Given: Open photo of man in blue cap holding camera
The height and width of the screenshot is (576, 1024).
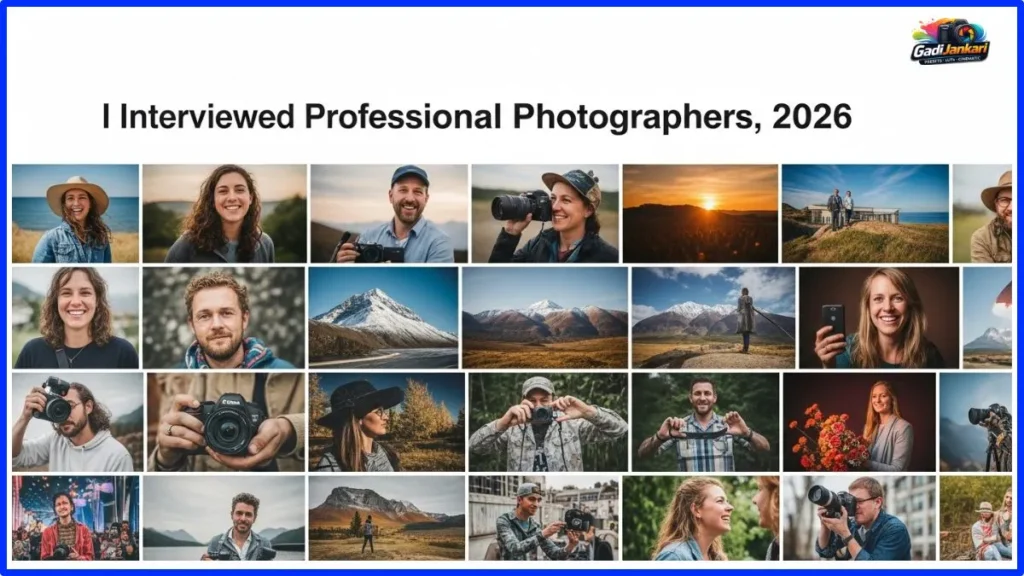Looking at the screenshot, I should (x=389, y=214).
